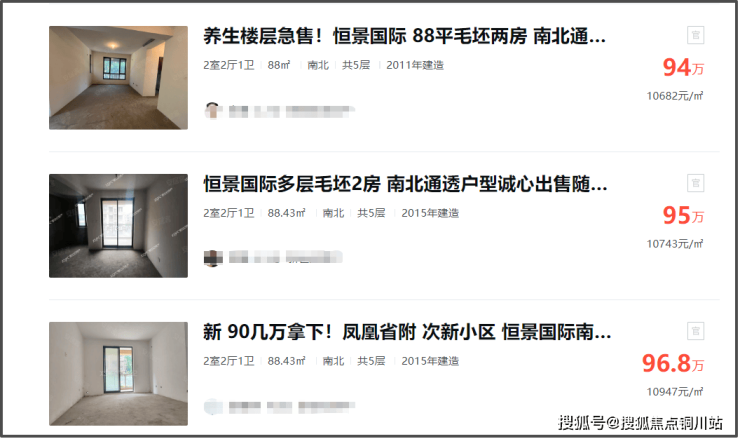Click the 96.8万 price of third listing
The image size is (740, 439).
point(673,363)
